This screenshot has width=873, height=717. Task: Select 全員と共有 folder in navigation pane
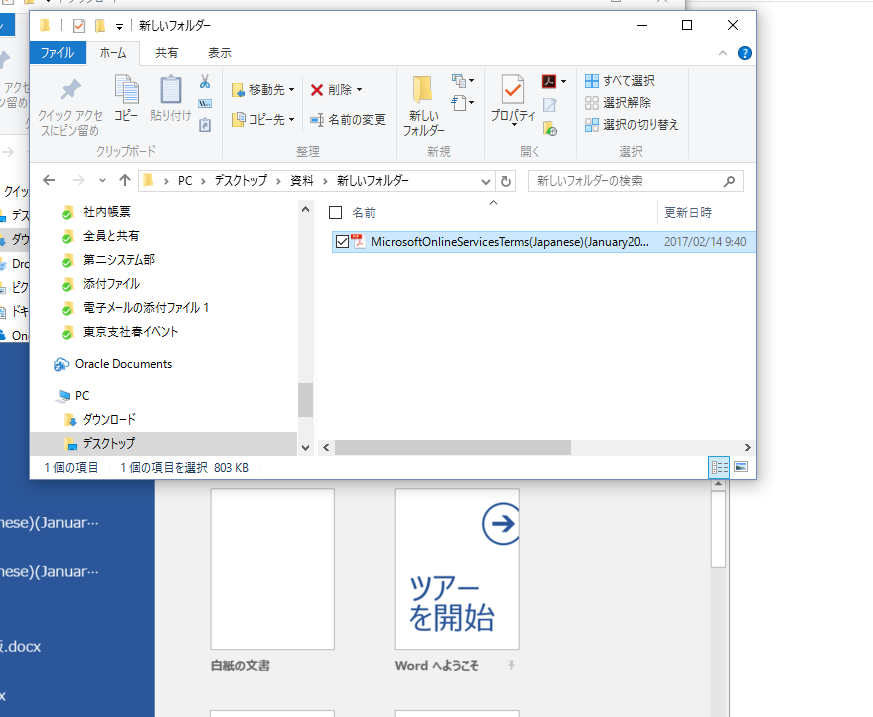click(111, 236)
